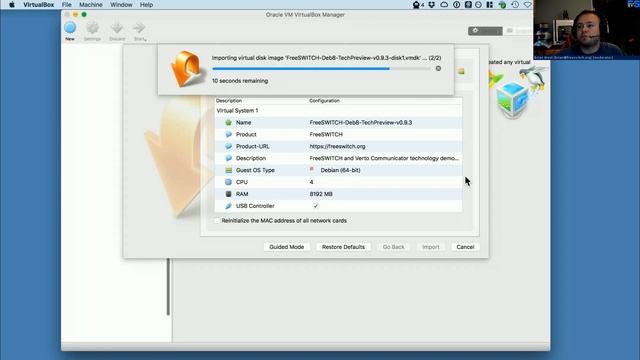Image resolution: width=640 pixels, height=360 pixels.
Task: Click the Debian OS type flag icon
Action: pyautogui.click(x=312, y=169)
